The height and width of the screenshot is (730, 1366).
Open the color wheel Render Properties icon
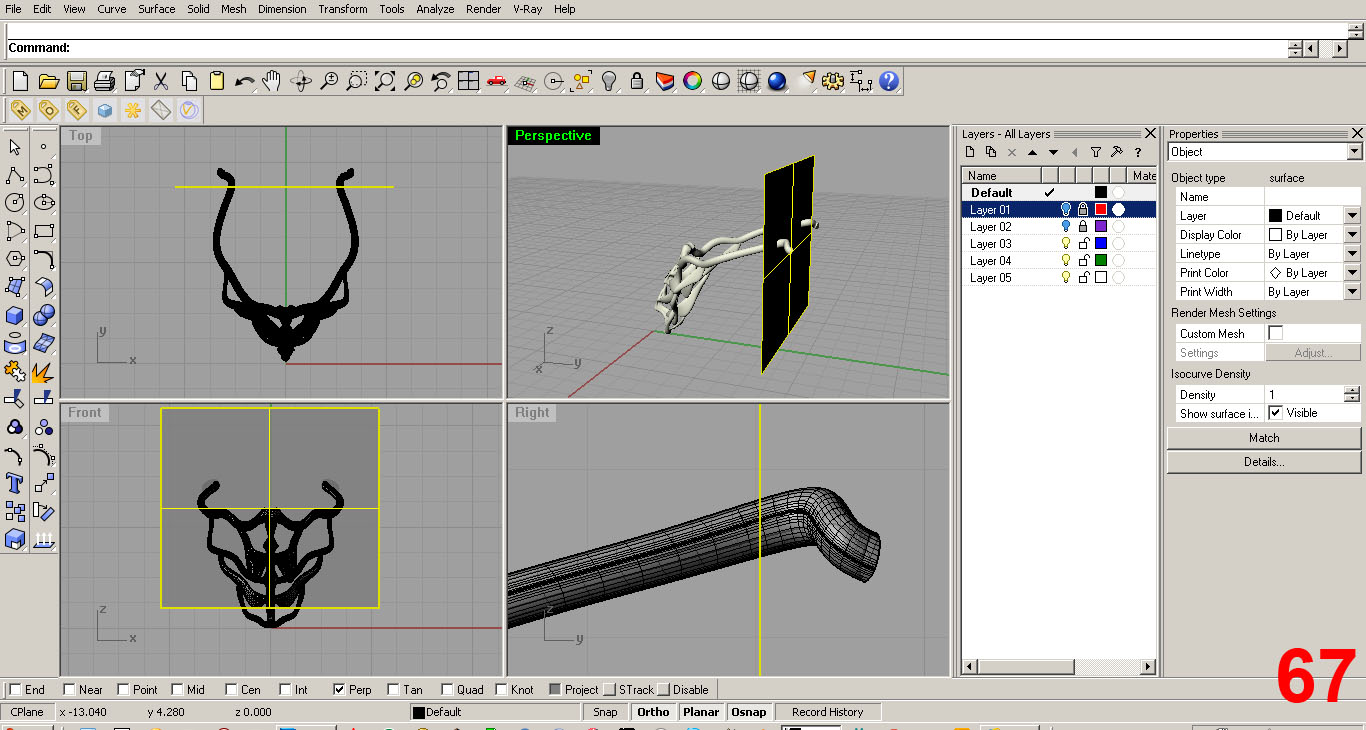692,81
